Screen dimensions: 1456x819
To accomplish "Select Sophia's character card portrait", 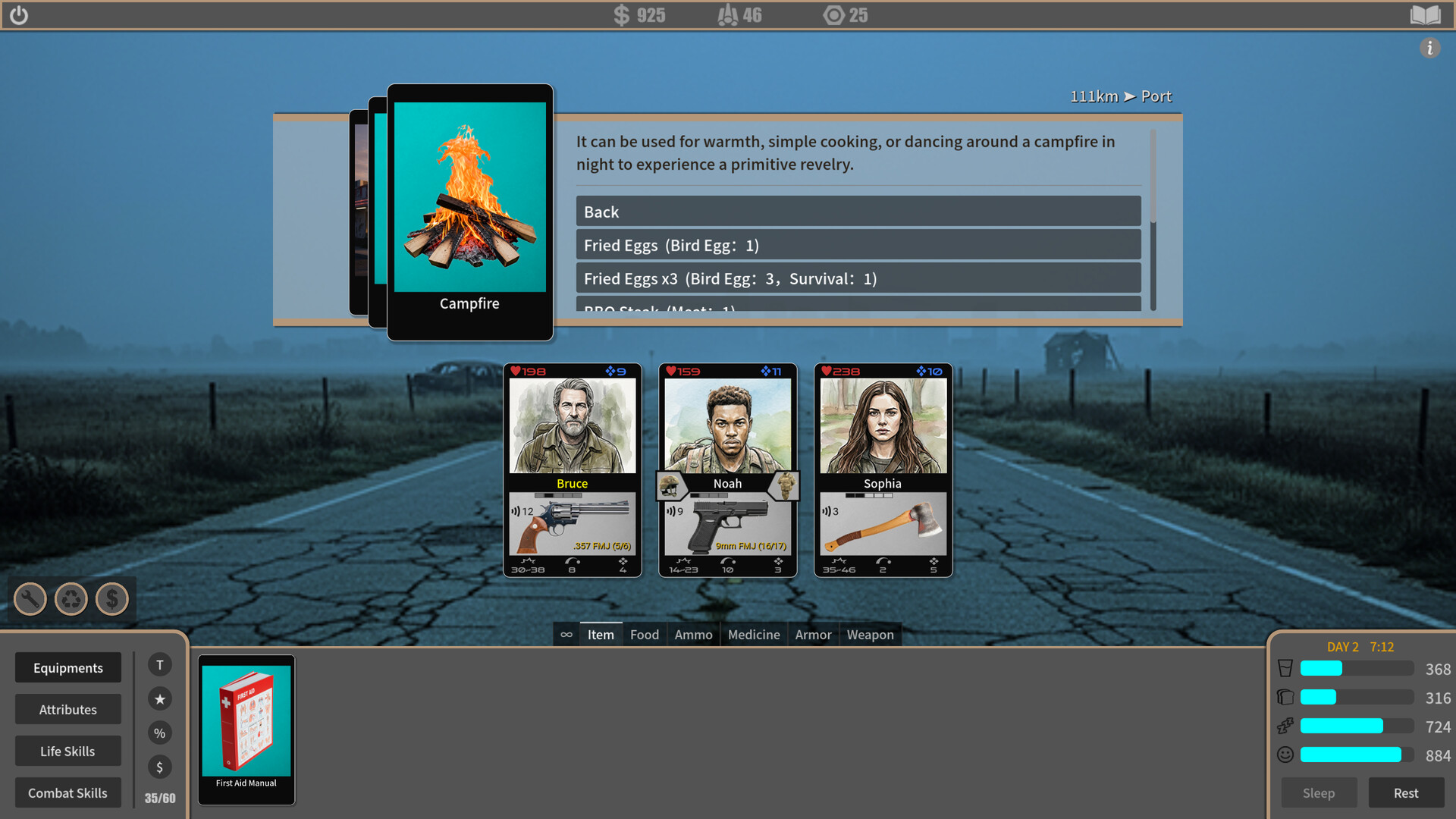I will click(883, 426).
